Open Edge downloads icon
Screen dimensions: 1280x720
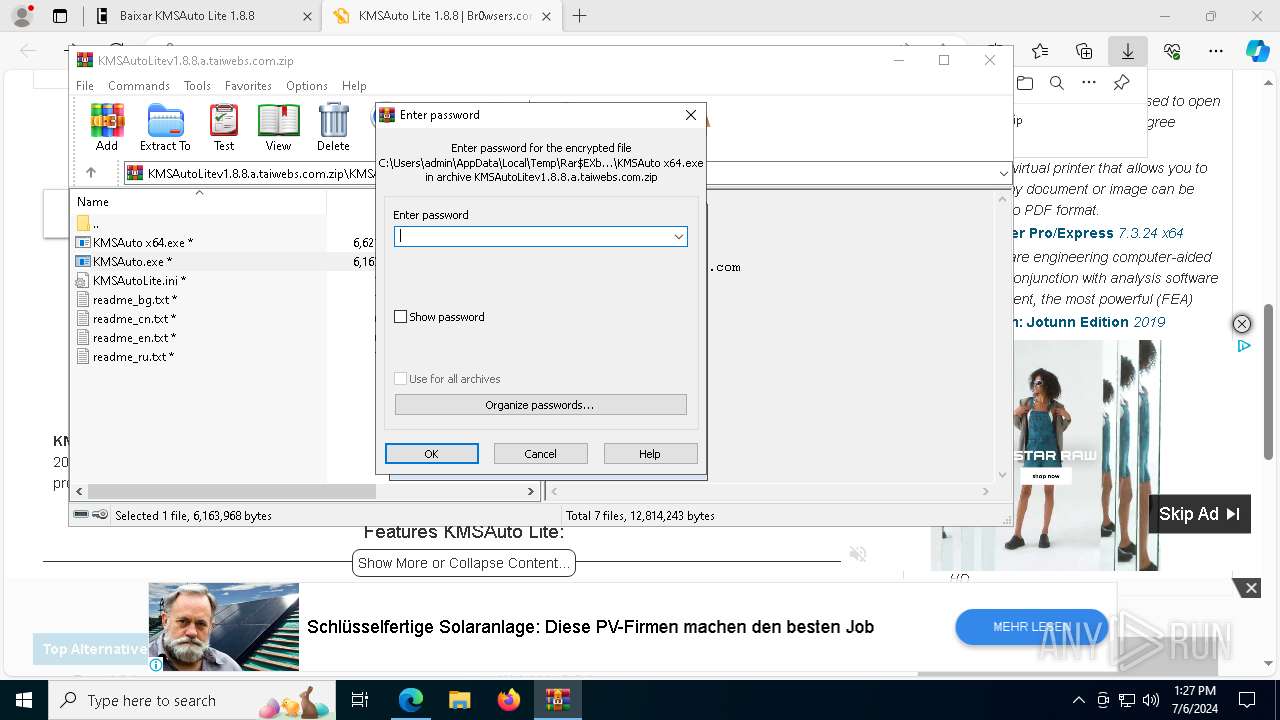1127,51
